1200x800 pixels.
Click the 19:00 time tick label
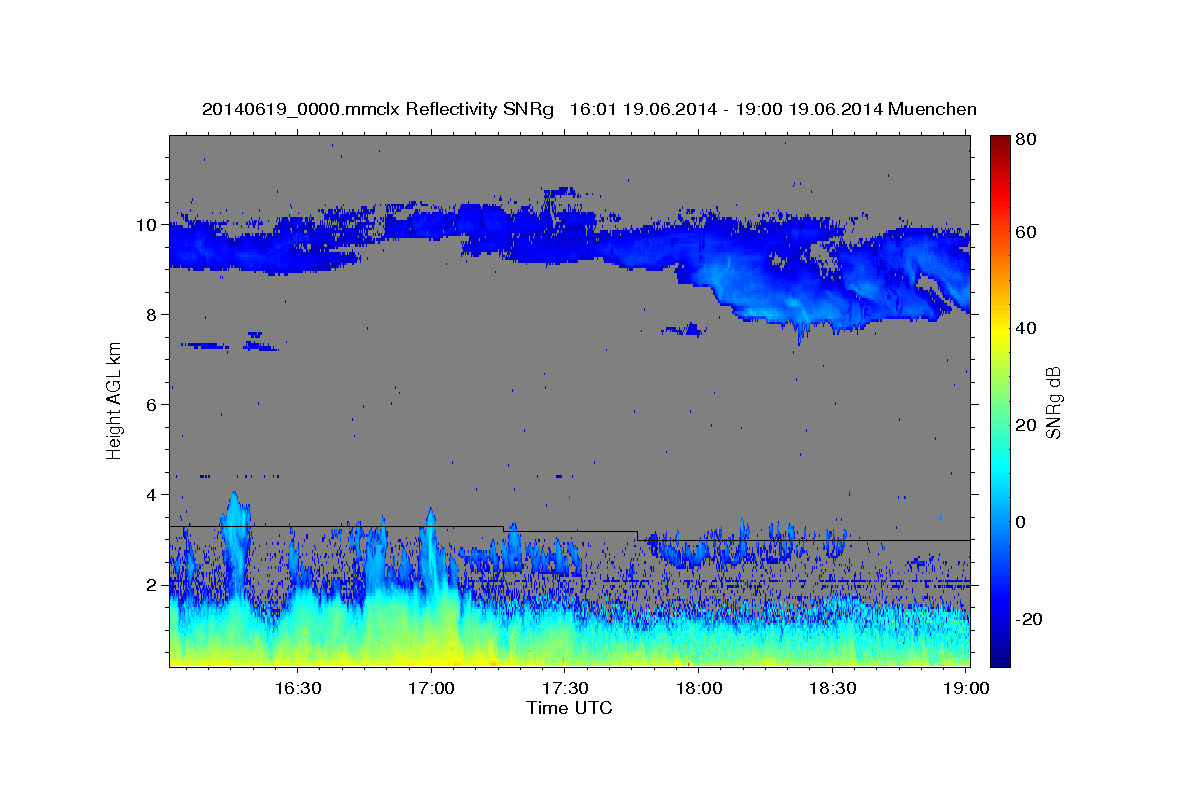966,688
